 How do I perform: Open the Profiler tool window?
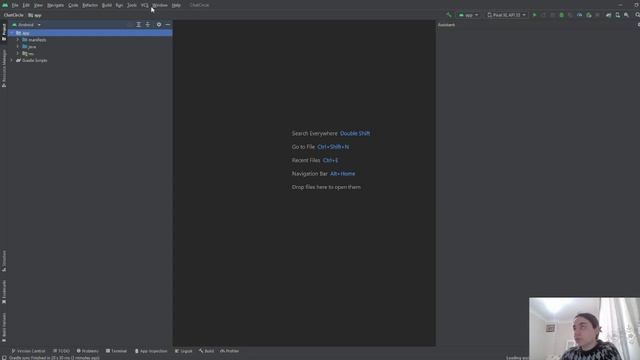click(x=229, y=351)
